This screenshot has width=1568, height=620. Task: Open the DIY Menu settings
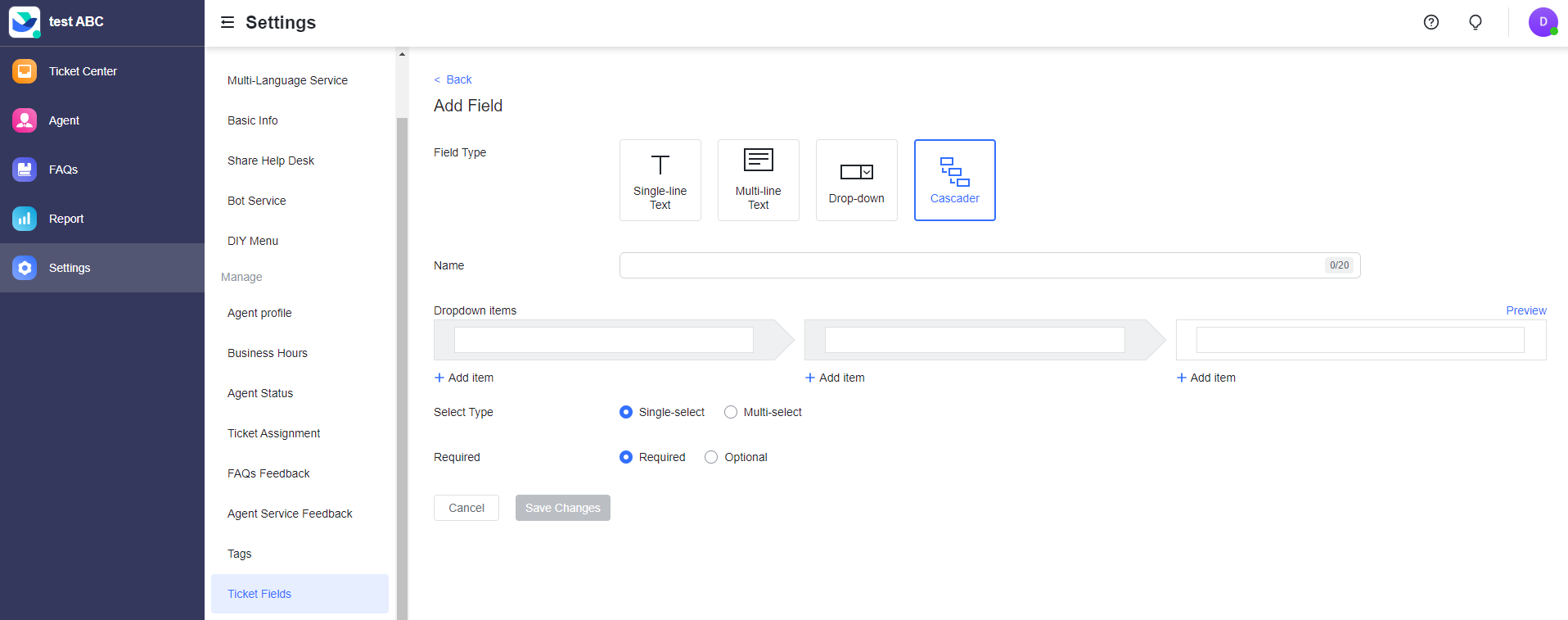(x=253, y=241)
